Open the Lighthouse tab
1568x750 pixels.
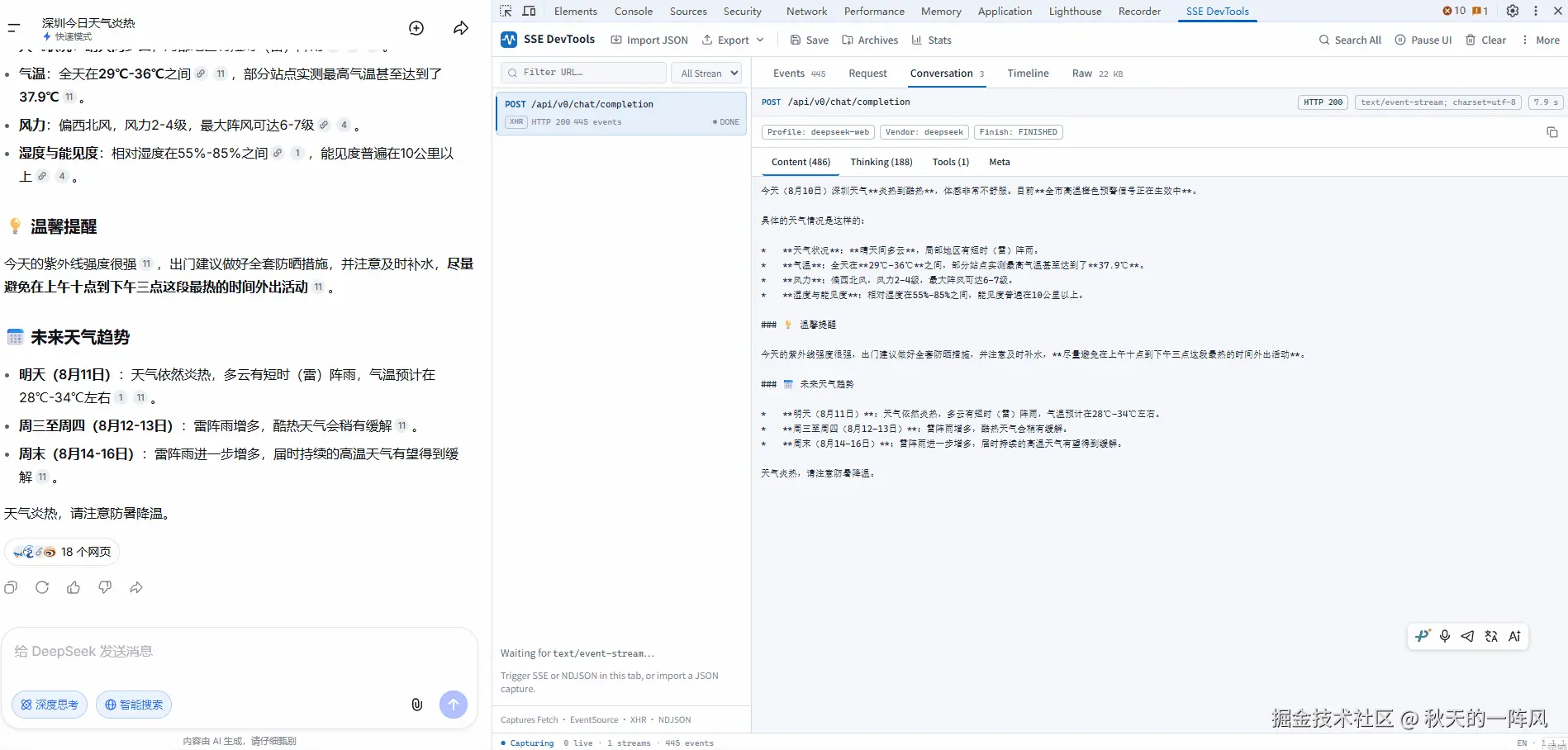pyautogui.click(x=1075, y=11)
